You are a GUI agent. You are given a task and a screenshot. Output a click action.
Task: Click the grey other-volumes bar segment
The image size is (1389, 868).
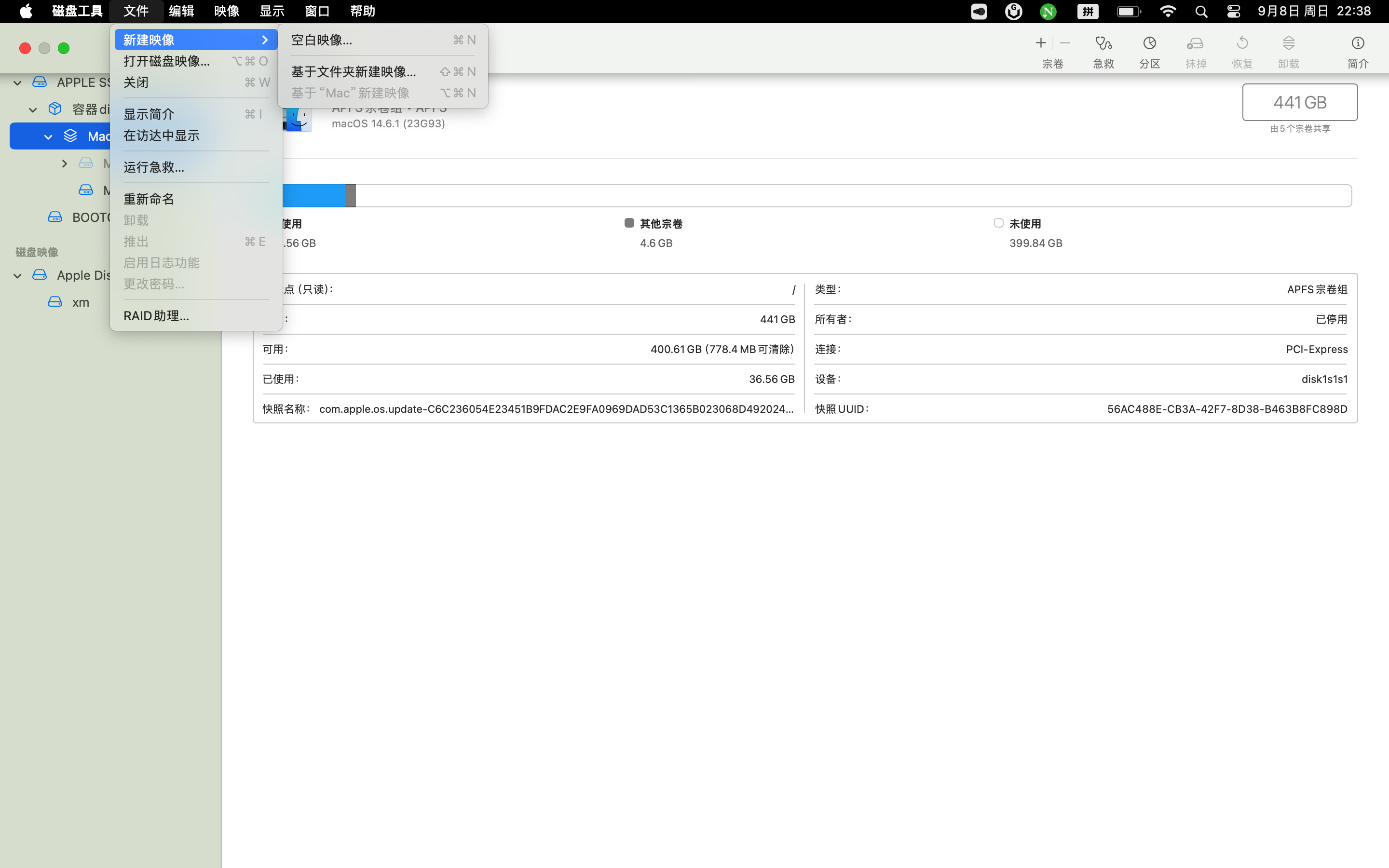351,196
